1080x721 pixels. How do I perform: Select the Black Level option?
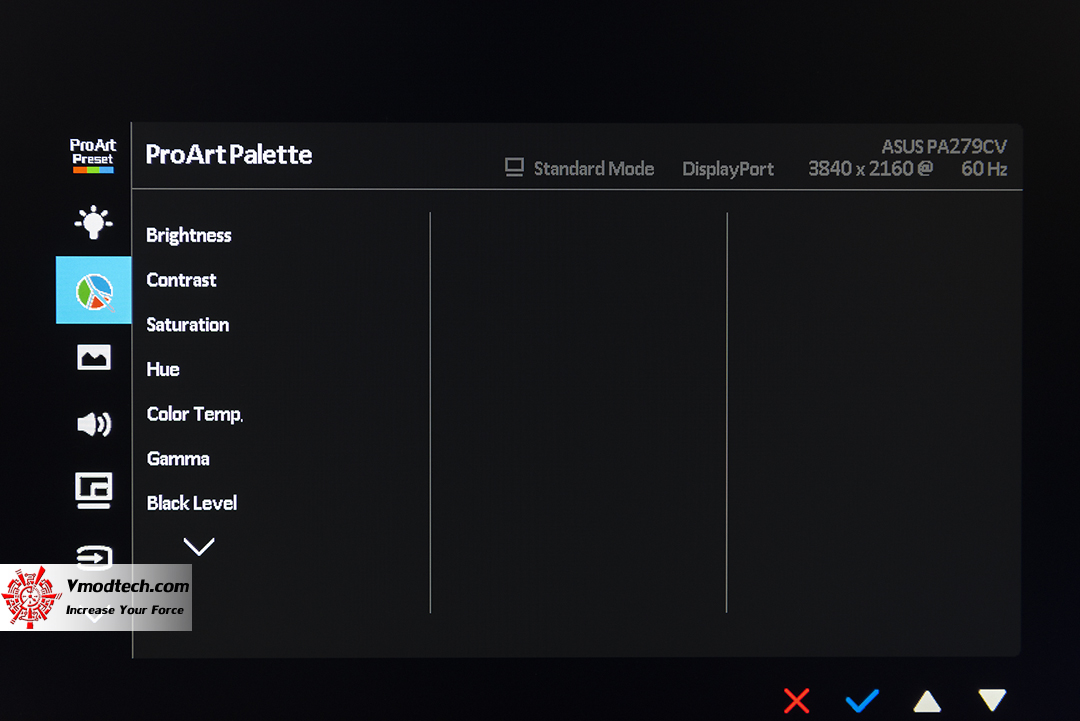192,503
